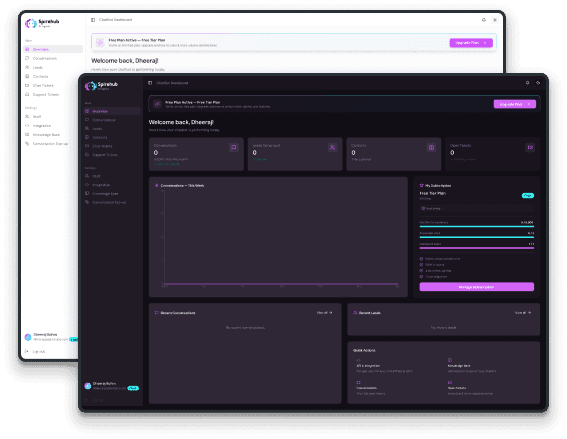This screenshot has height=439, width=567.
Task: Click Leads icon in light window sidebar
Action: 27,67
